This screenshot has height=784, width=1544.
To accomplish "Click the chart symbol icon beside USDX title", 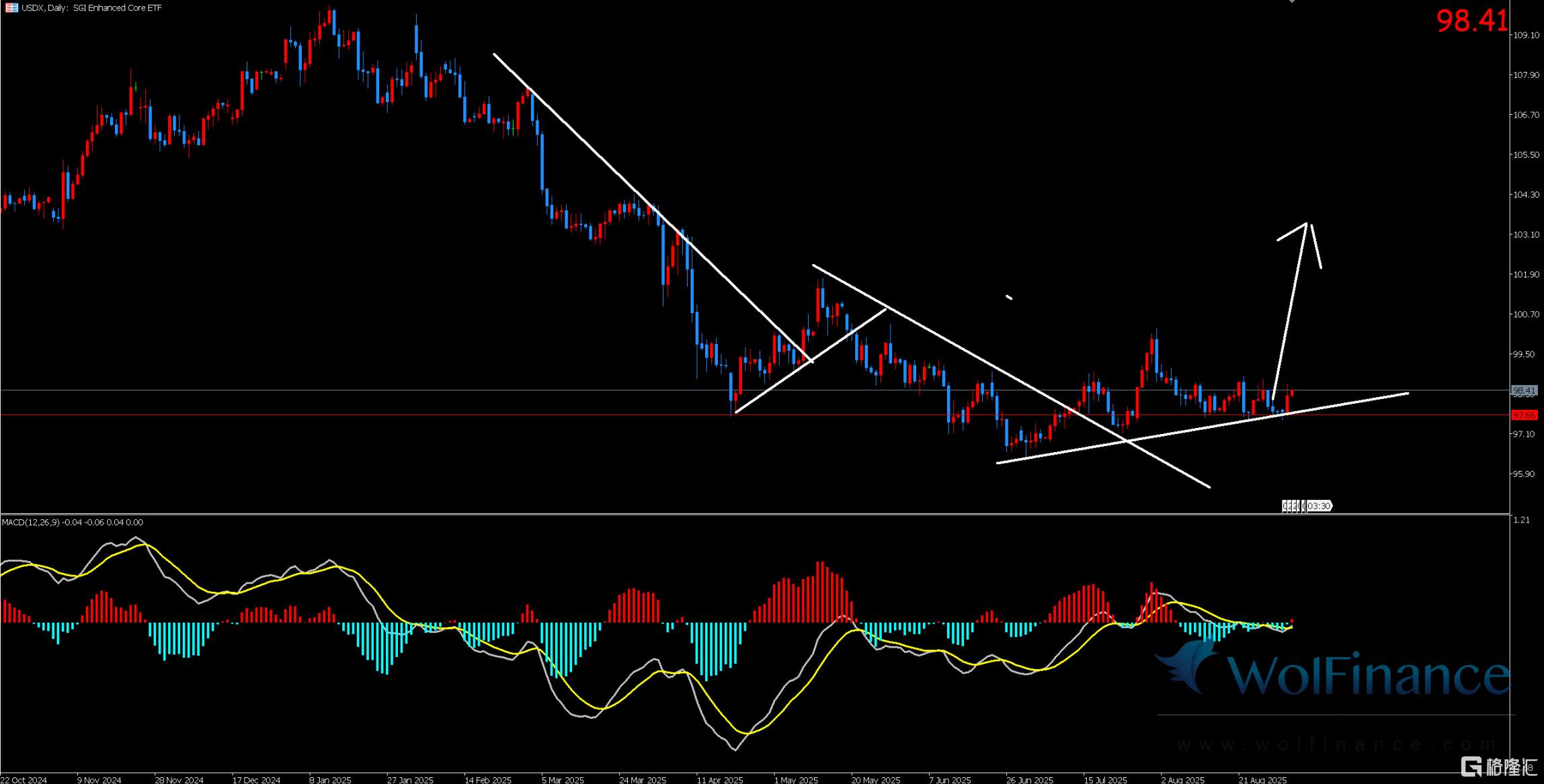I will pos(11,8).
